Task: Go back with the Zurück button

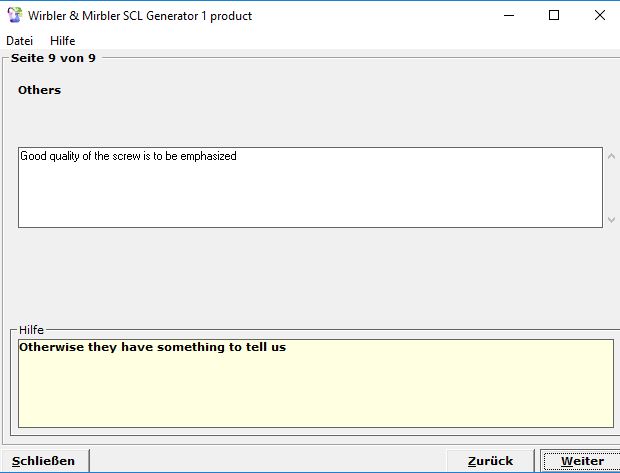Action: (x=490, y=461)
